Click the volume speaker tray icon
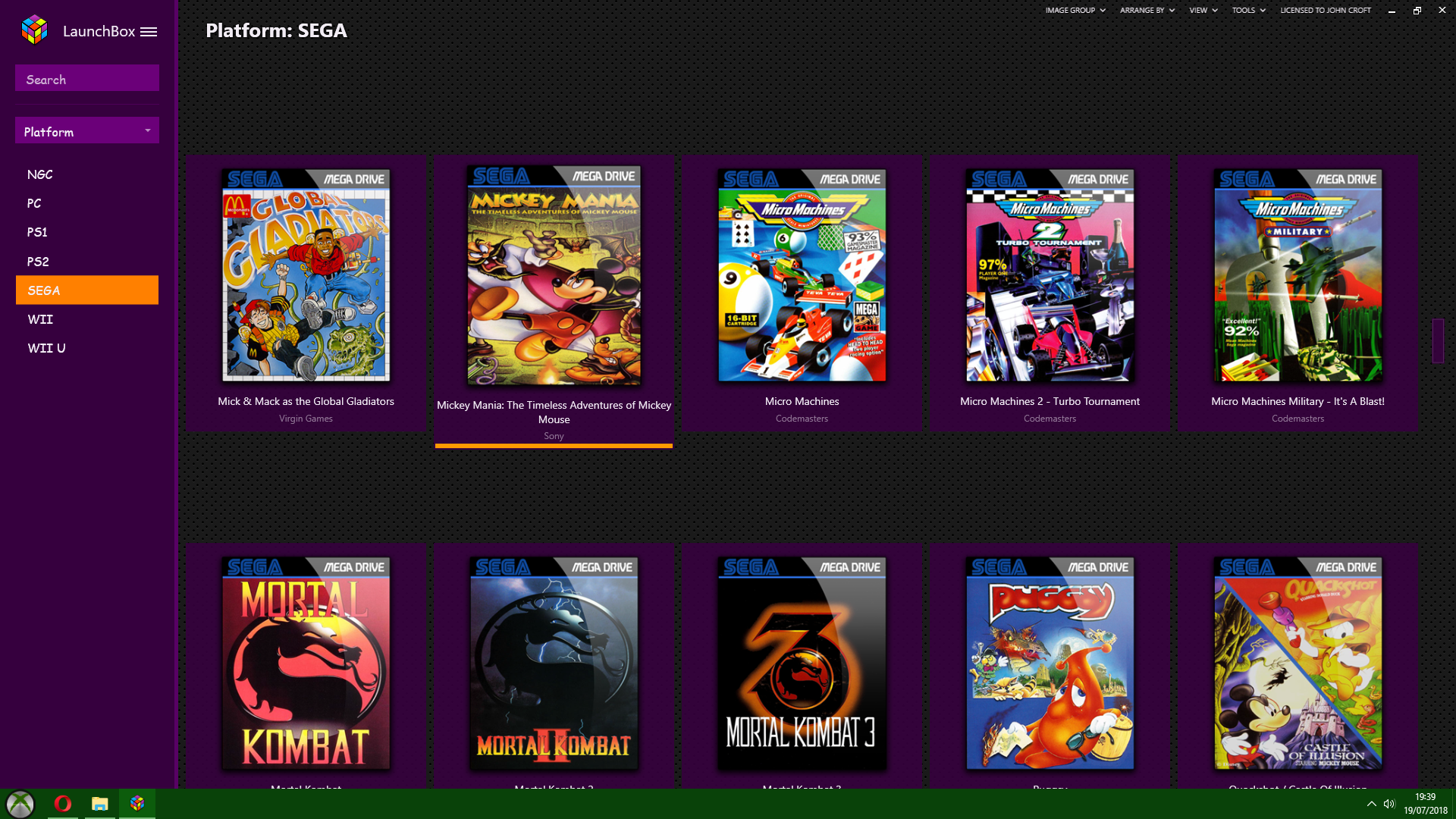Screen dimensions: 1456x819 1389,804
